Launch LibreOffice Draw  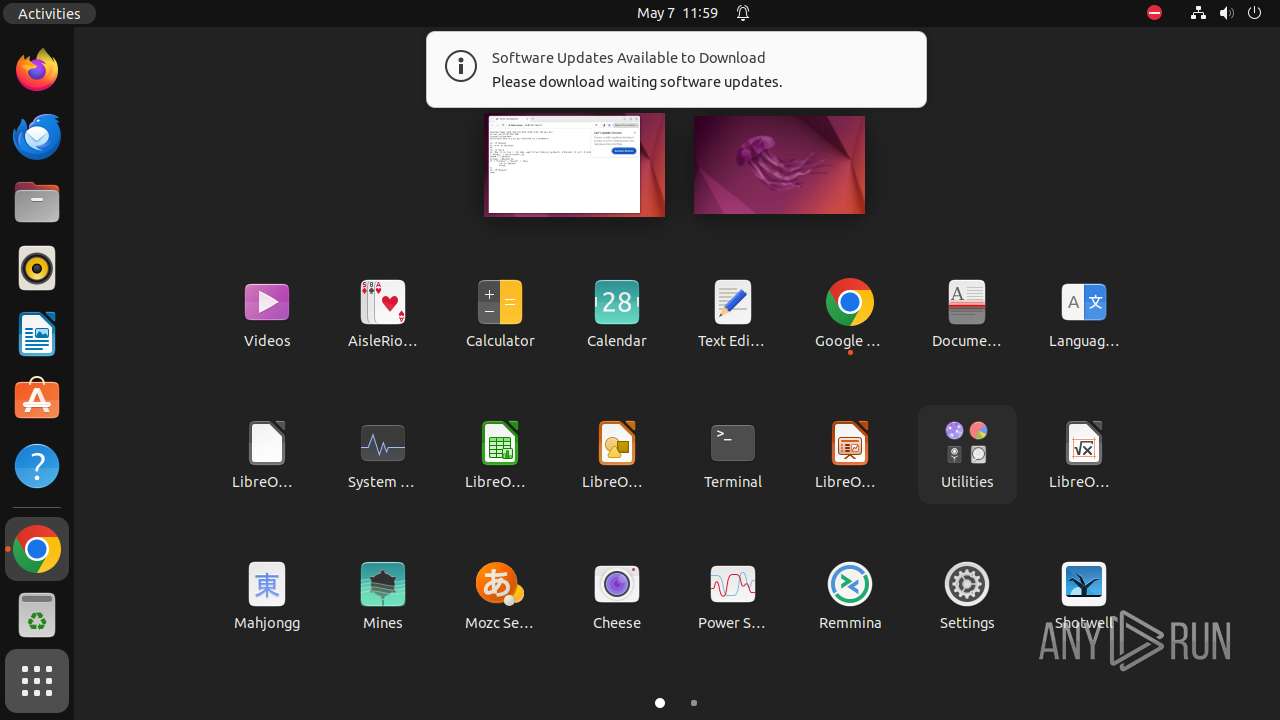click(x=617, y=455)
